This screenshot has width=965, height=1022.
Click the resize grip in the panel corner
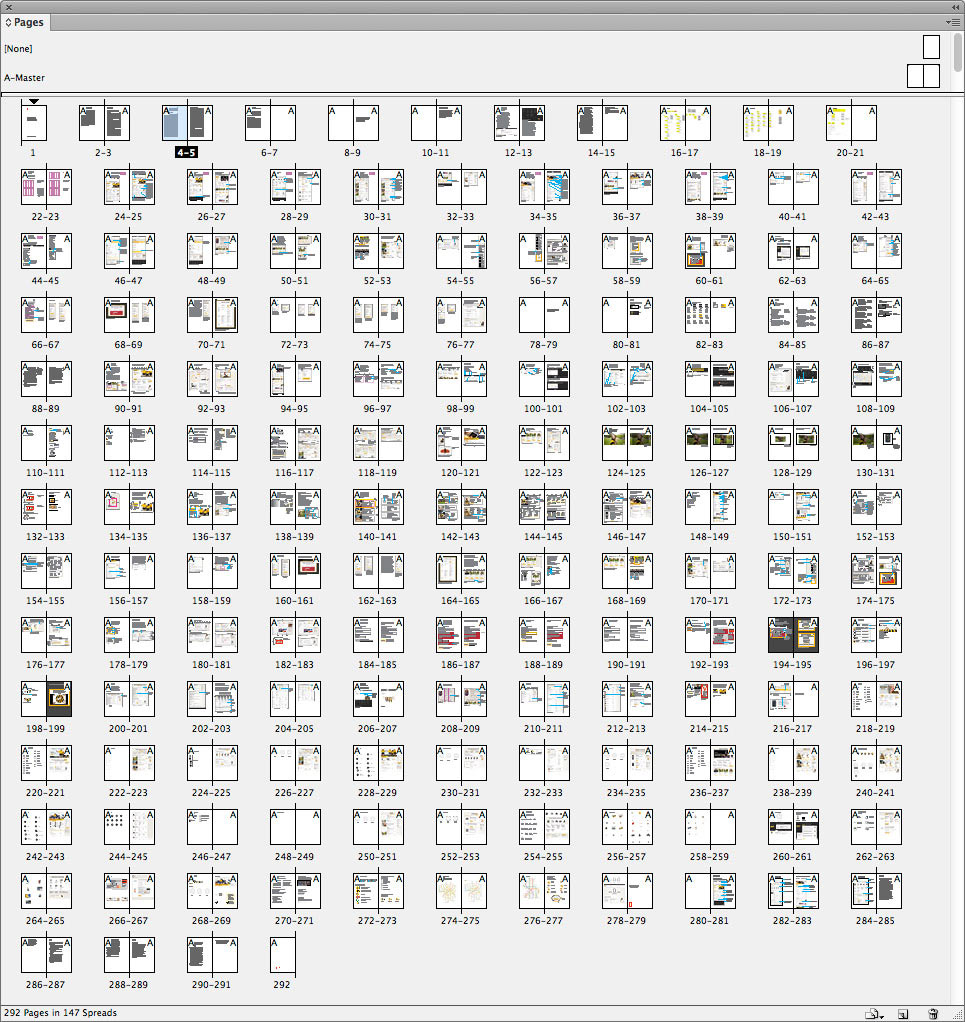point(958,1014)
